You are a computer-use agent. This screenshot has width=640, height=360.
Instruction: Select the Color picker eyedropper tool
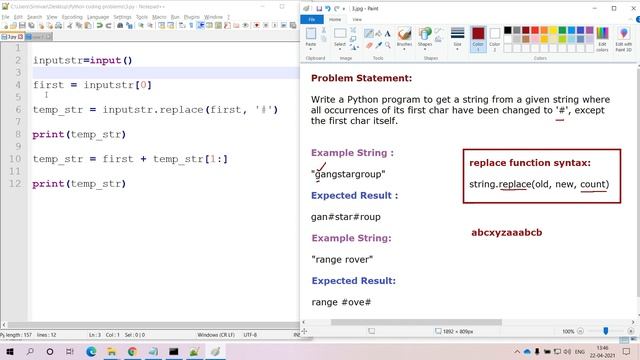pyautogui.click(x=378, y=45)
